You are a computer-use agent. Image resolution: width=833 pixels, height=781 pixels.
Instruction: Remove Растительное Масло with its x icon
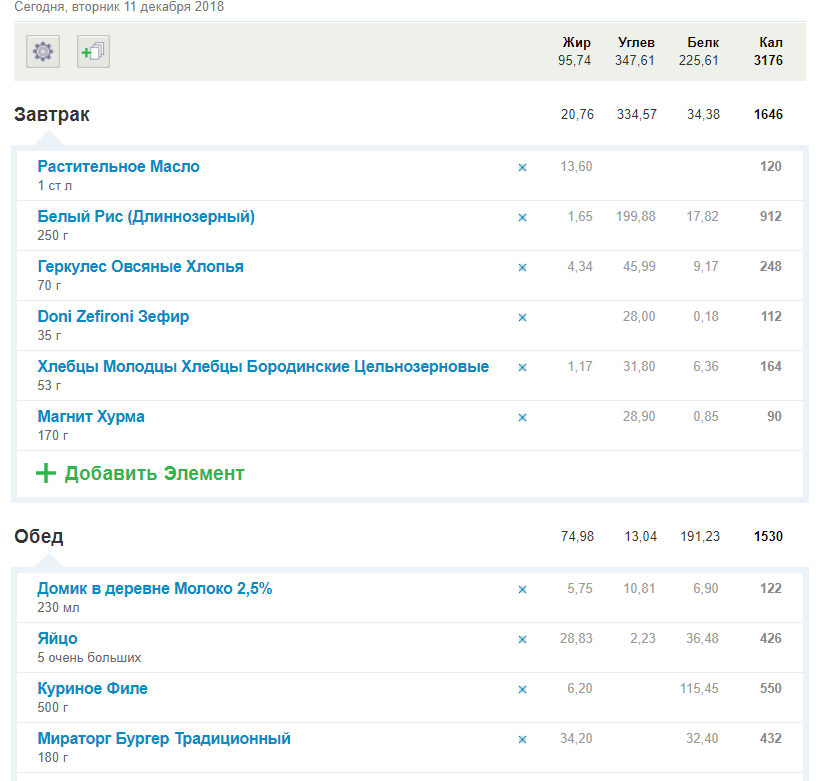point(522,167)
